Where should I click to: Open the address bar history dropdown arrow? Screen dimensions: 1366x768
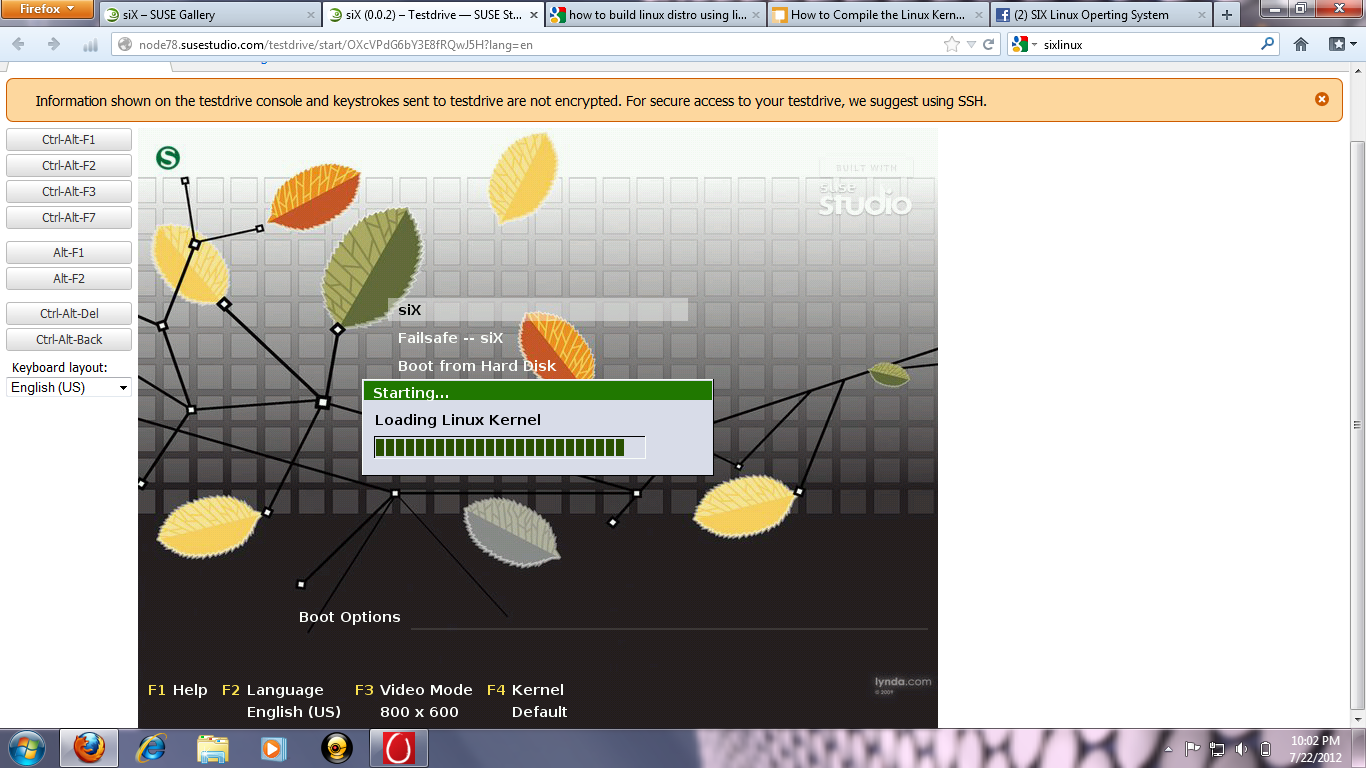tap(971, 44)
